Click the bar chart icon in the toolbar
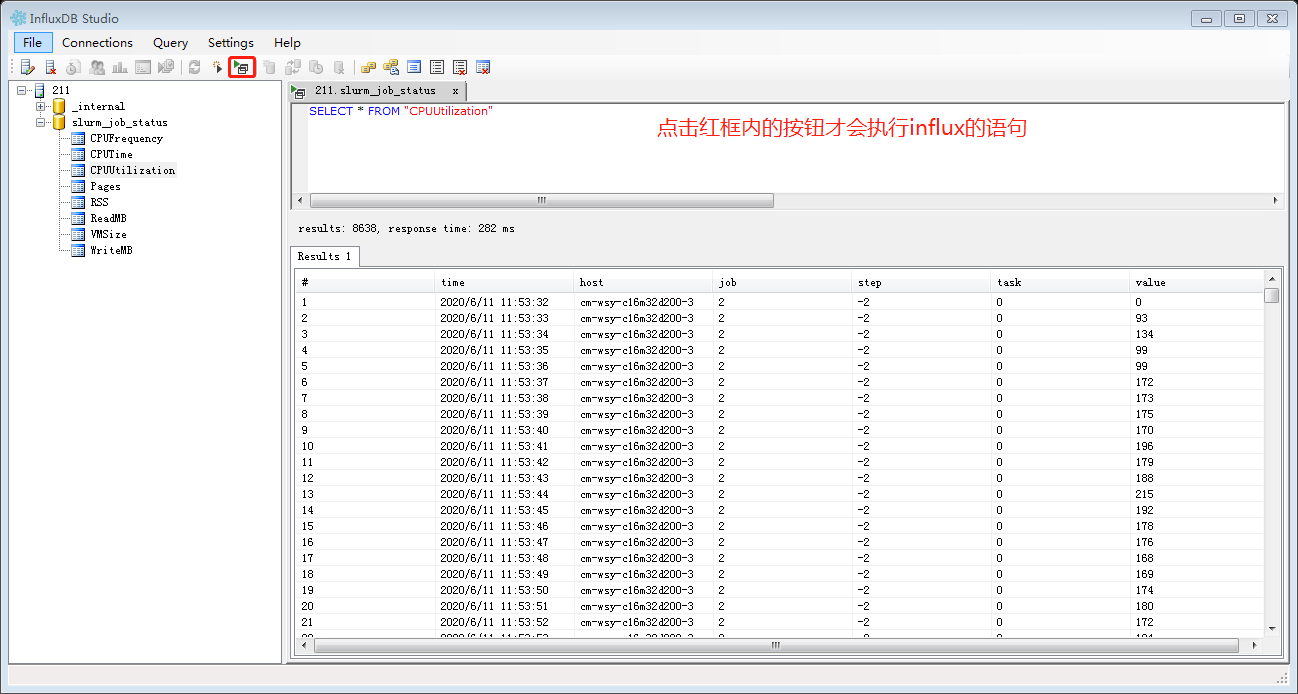This screenshot has height=694, width=1298. 118,67
